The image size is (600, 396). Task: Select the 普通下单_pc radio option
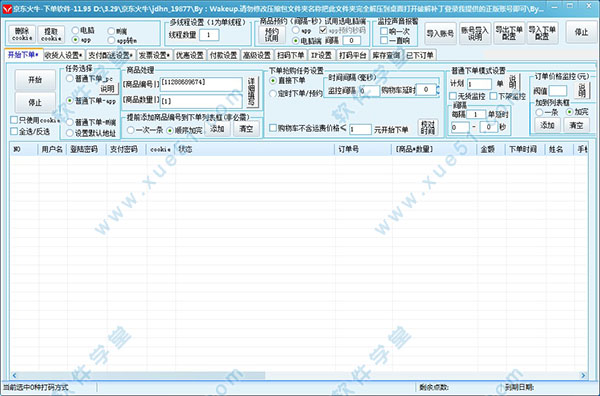click(x=70, y=78)
